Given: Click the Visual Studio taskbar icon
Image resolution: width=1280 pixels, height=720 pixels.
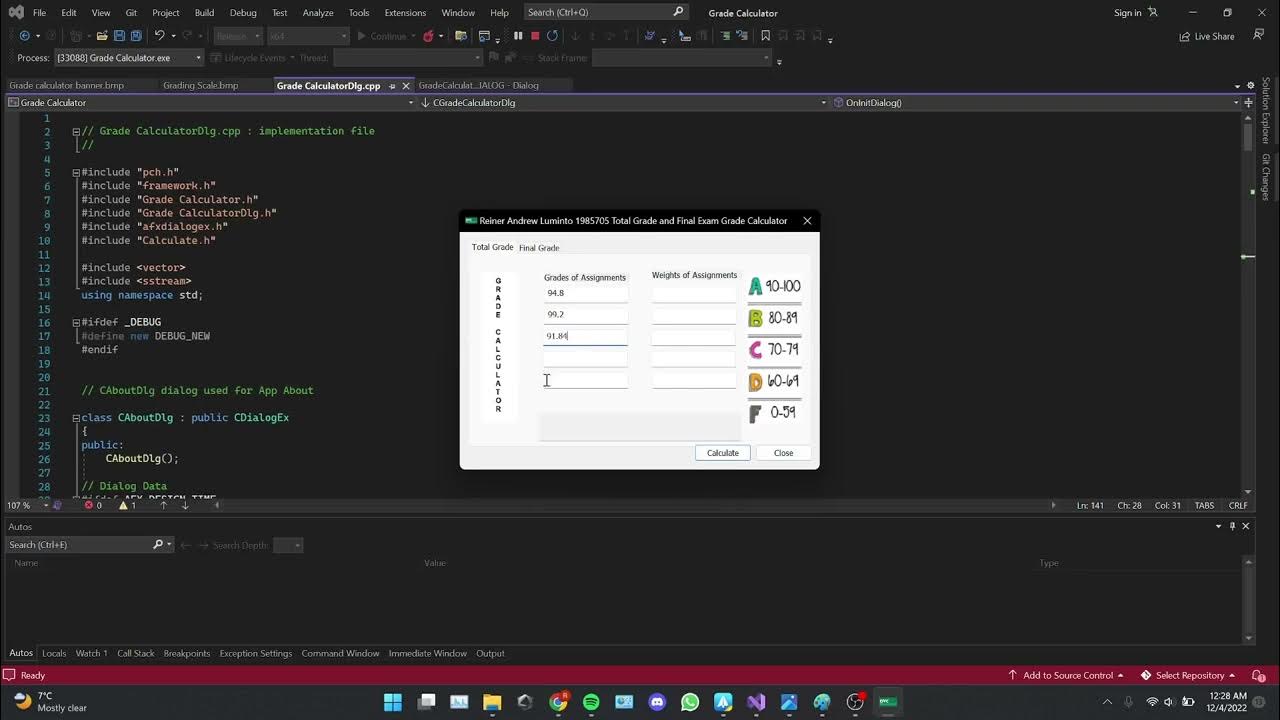Looking at the screenshot, I should click(756, 702).
